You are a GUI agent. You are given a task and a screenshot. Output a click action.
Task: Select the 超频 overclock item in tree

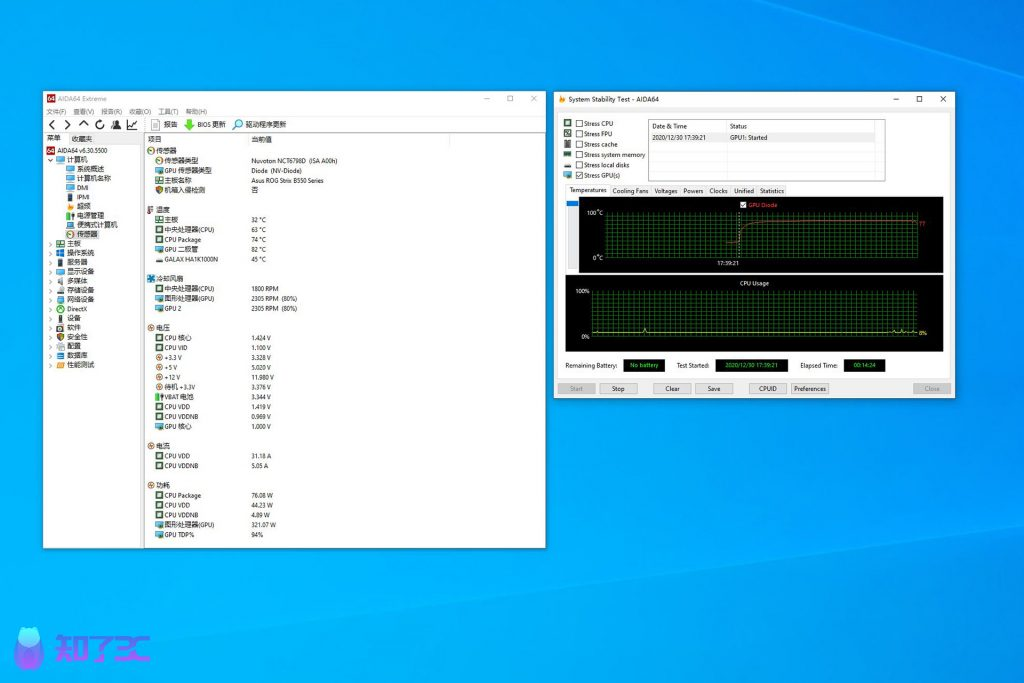[78, 206]
